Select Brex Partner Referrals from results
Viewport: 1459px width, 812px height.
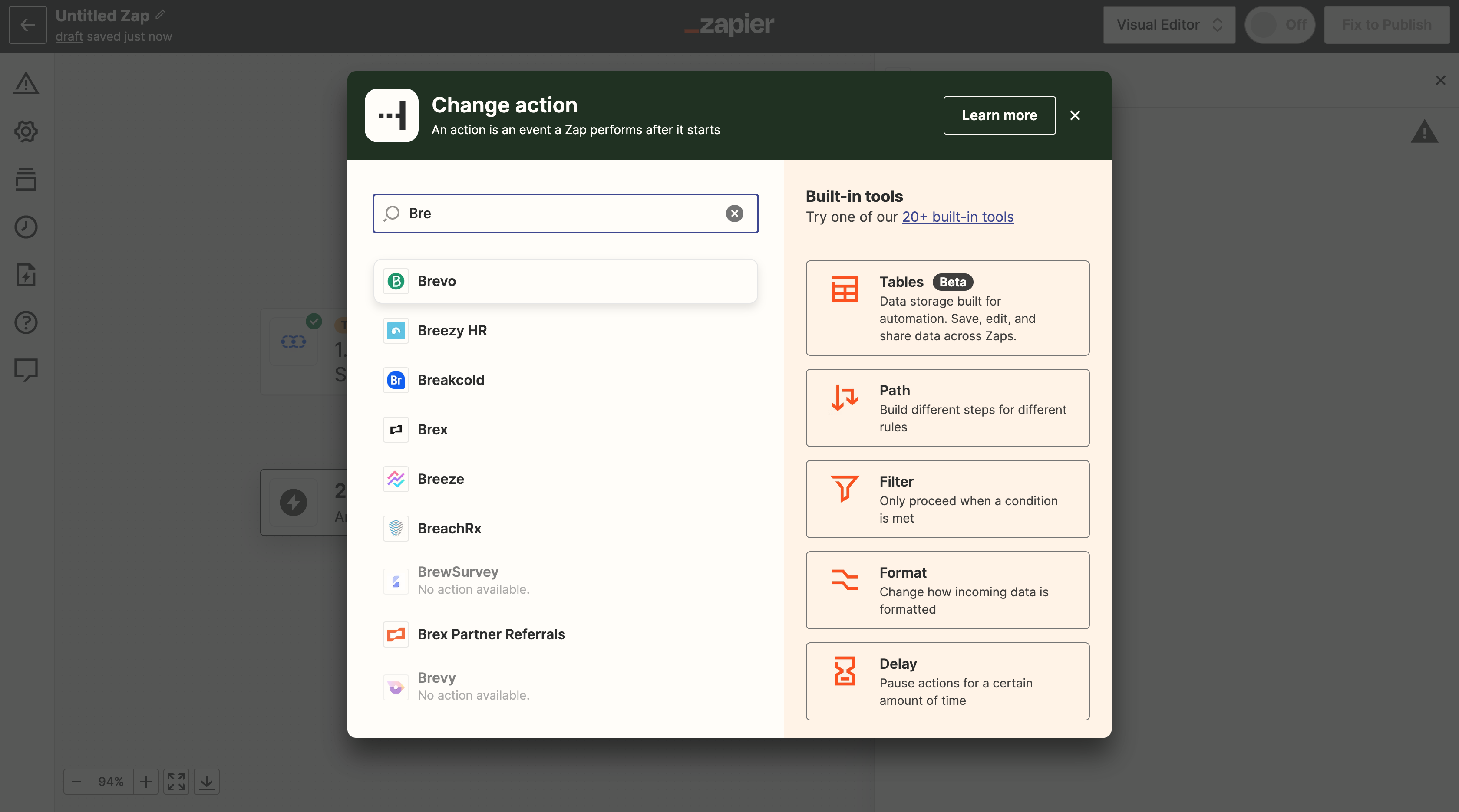[565, 634]
